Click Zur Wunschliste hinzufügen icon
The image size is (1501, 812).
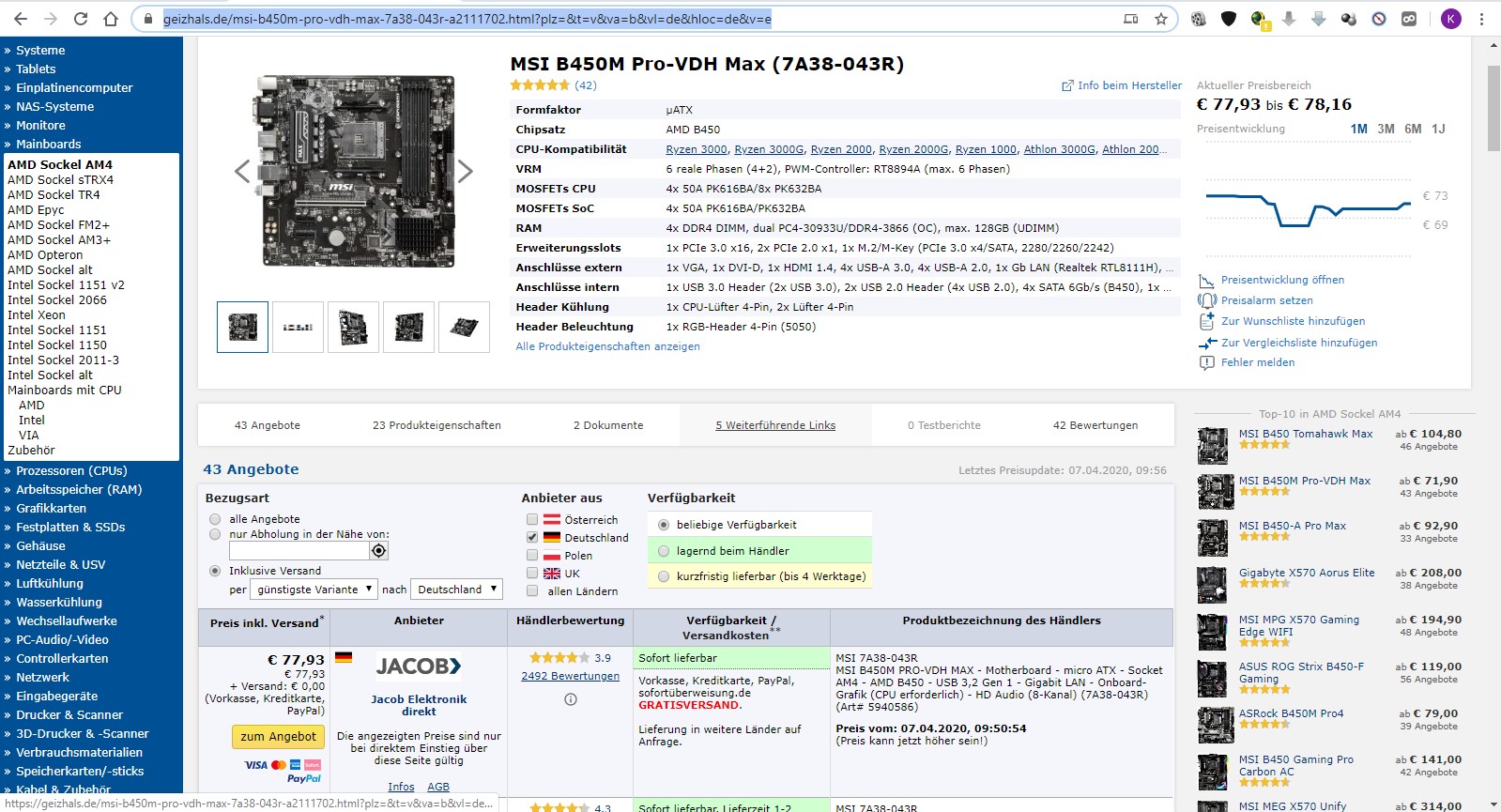[1207, 321]
